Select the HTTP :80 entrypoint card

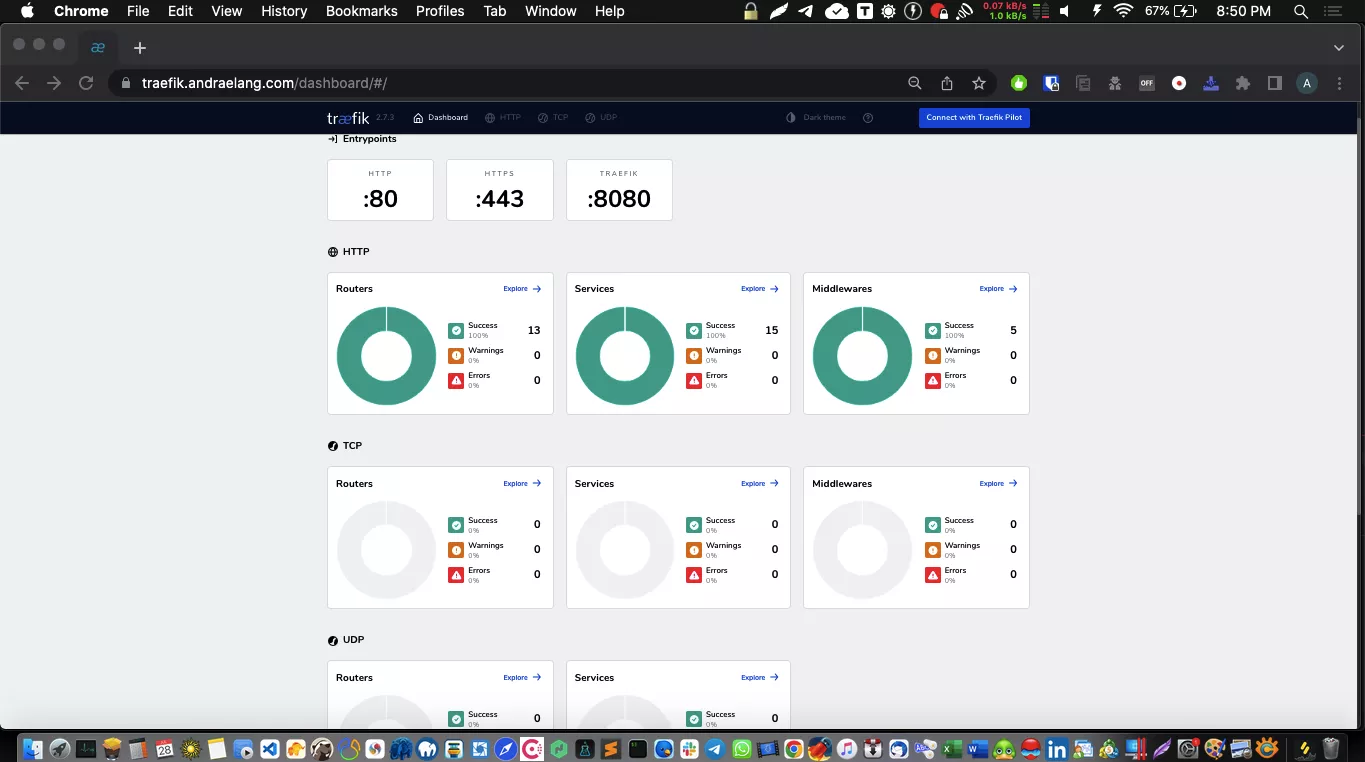(380, 190)
